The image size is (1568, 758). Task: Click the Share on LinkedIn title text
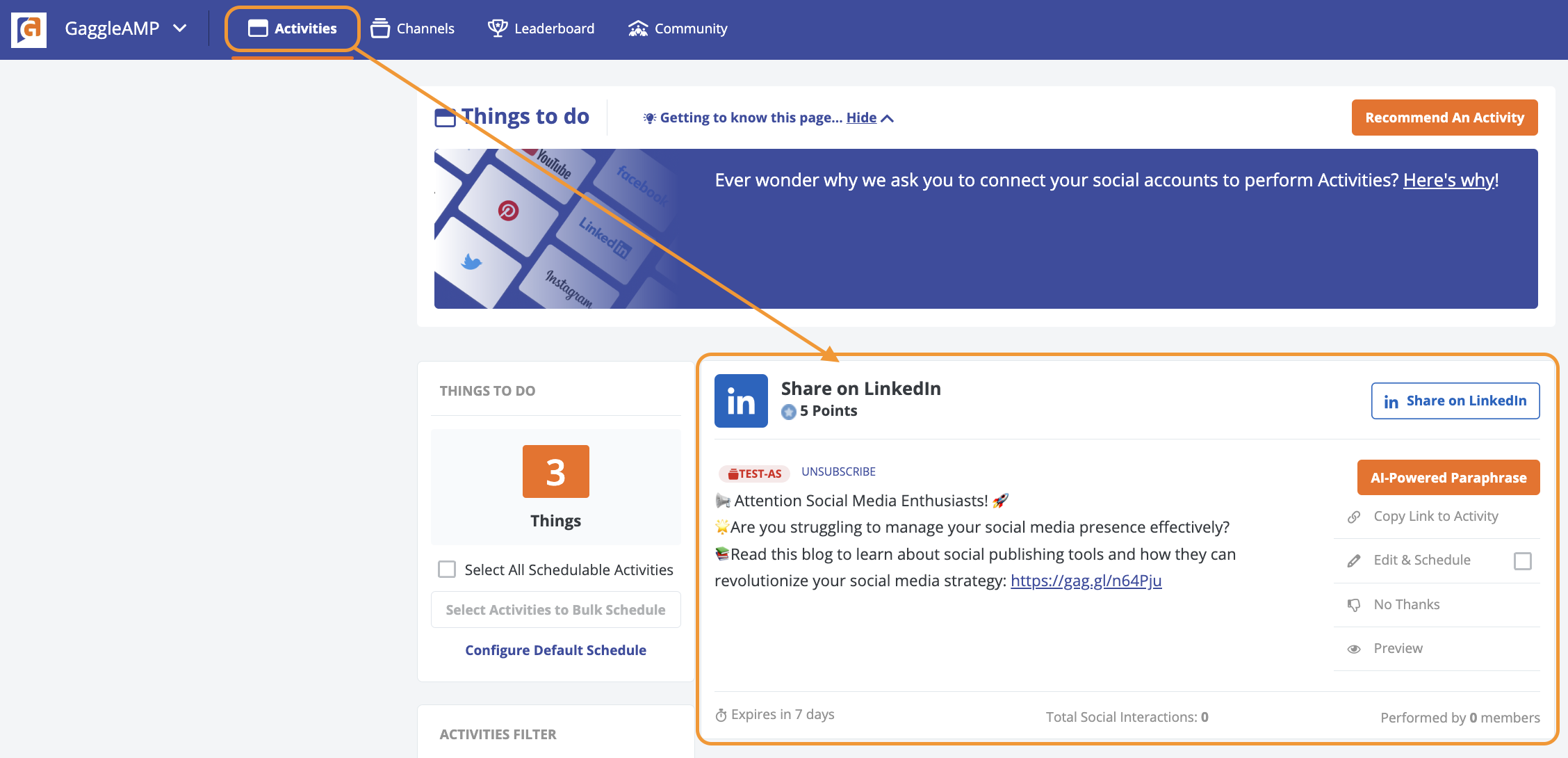860,389
